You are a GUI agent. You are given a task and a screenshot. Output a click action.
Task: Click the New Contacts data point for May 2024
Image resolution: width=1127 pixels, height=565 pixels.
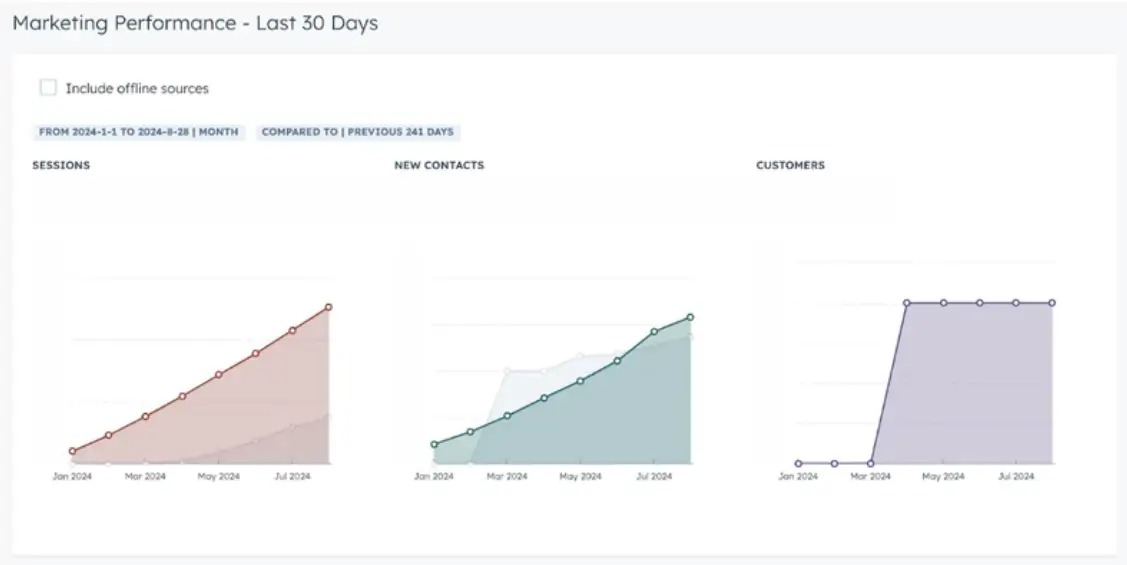click(581, 381)
